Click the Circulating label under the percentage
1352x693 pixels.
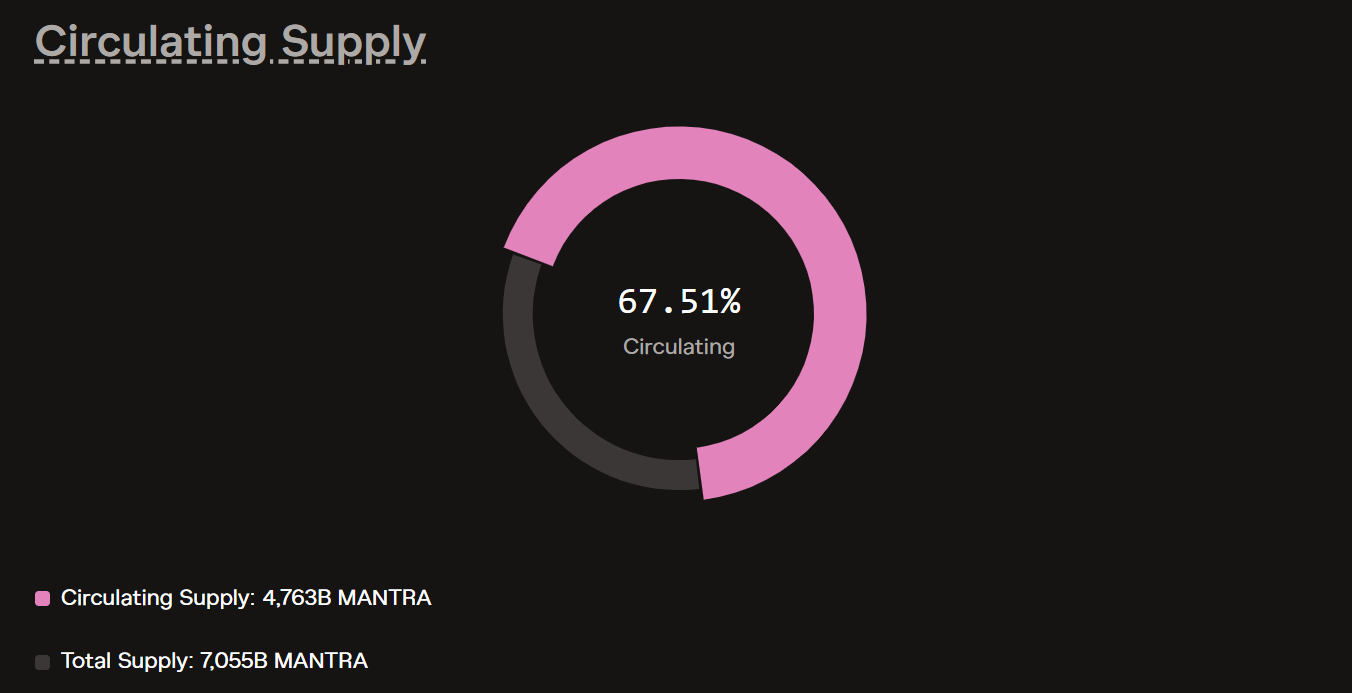coord(679,347)
